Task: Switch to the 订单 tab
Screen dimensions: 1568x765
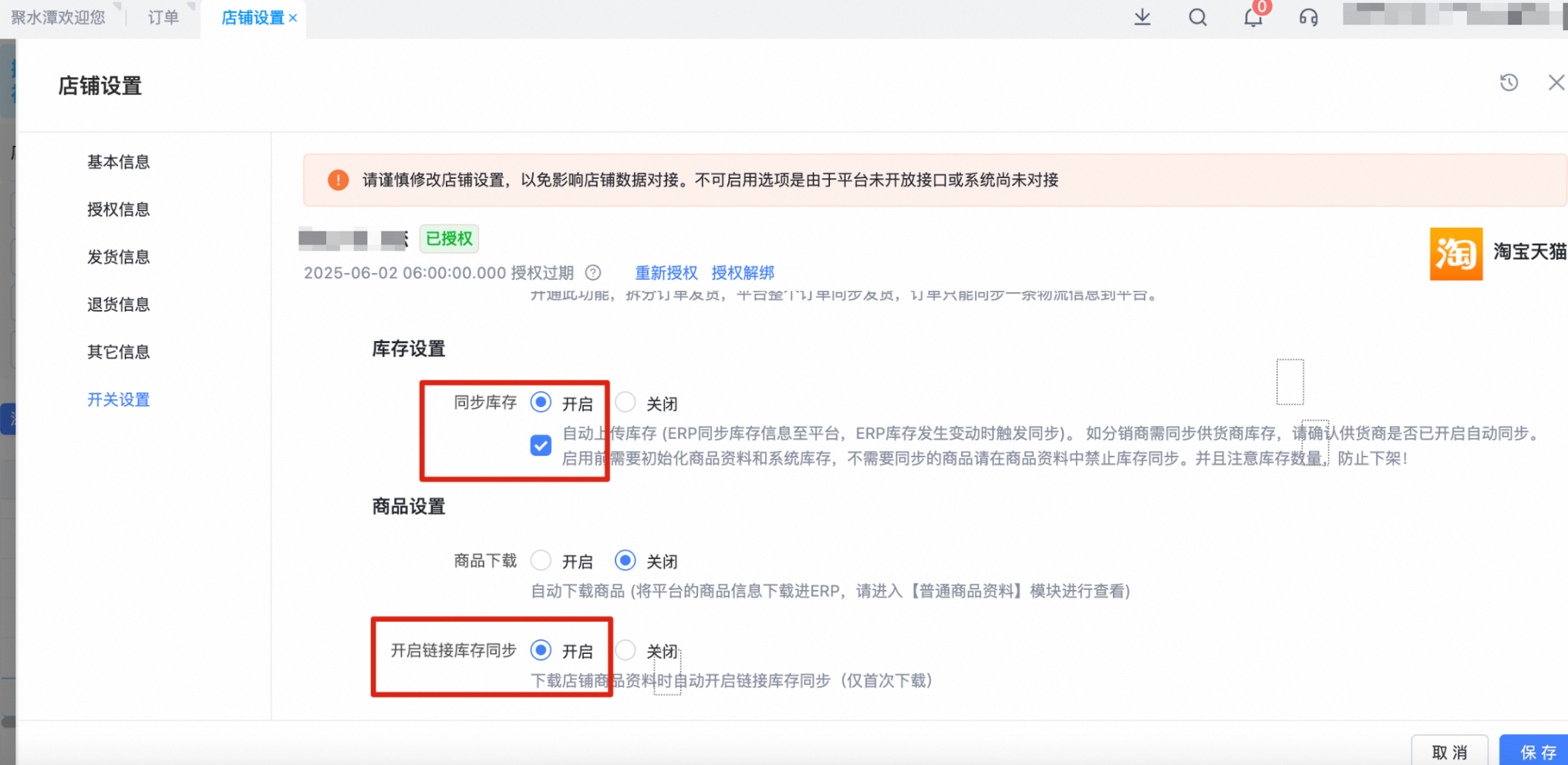Action: pos(163,18)
